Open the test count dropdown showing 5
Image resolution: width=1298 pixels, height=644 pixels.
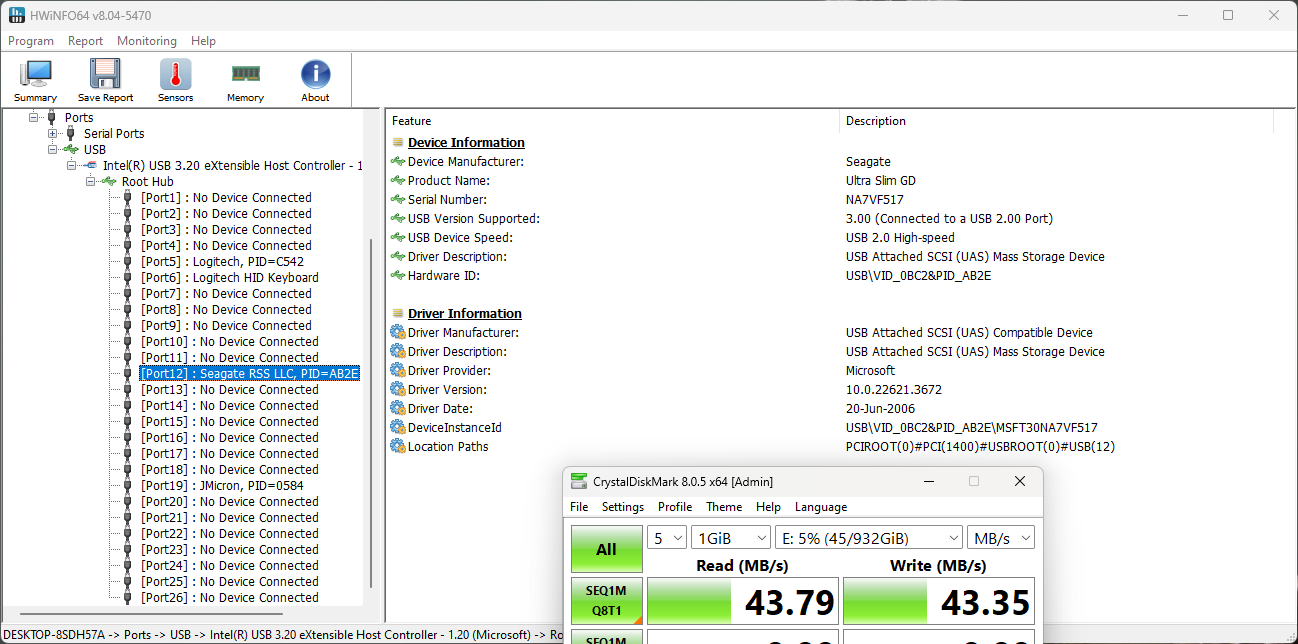[x=667, y=538]
